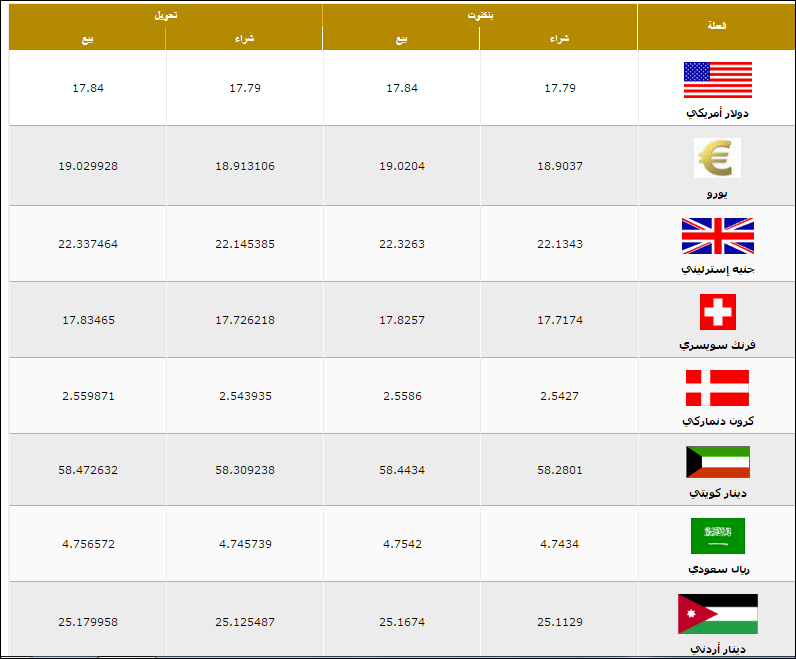Select the sterling transfer sell rate 22.337464

pos(88,244)
